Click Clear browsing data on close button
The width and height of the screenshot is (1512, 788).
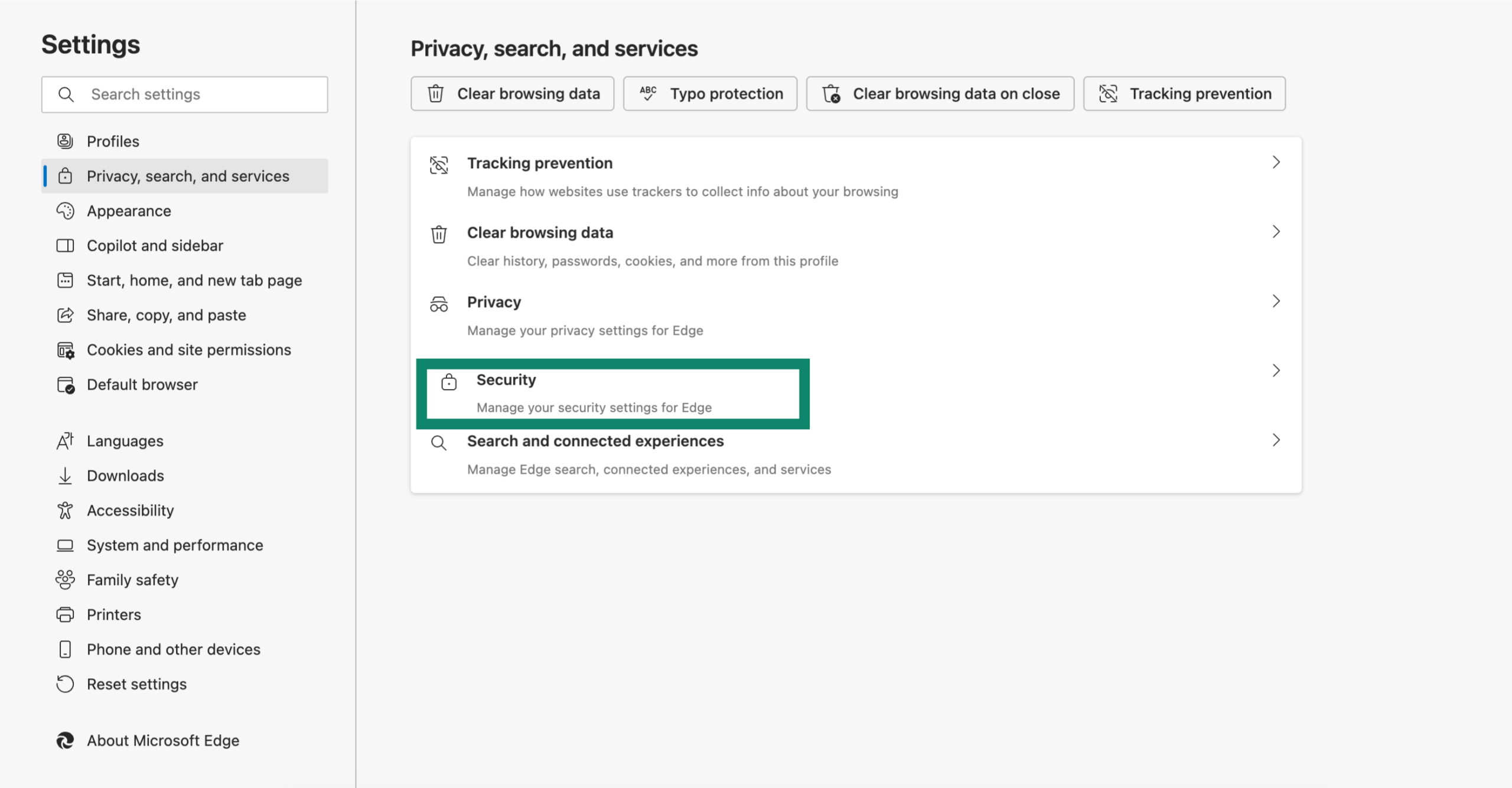[x=940, y=94]
